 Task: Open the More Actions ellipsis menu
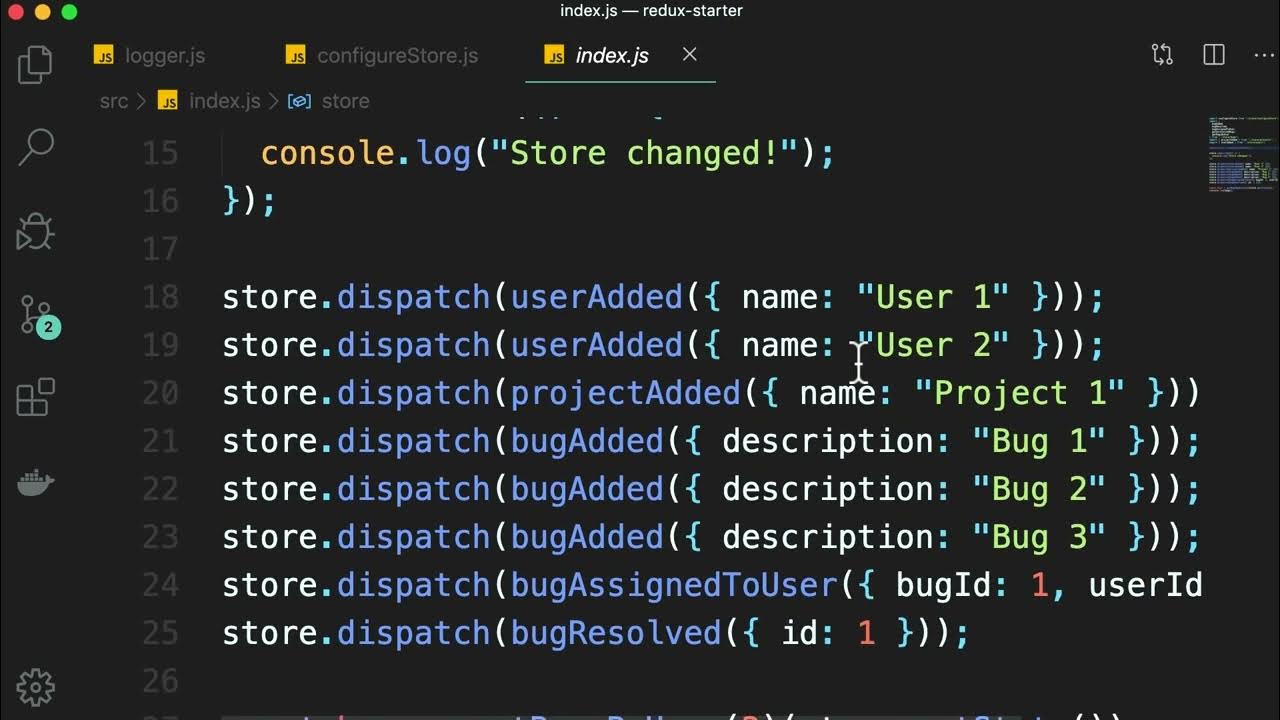(x=1264, y=55)
